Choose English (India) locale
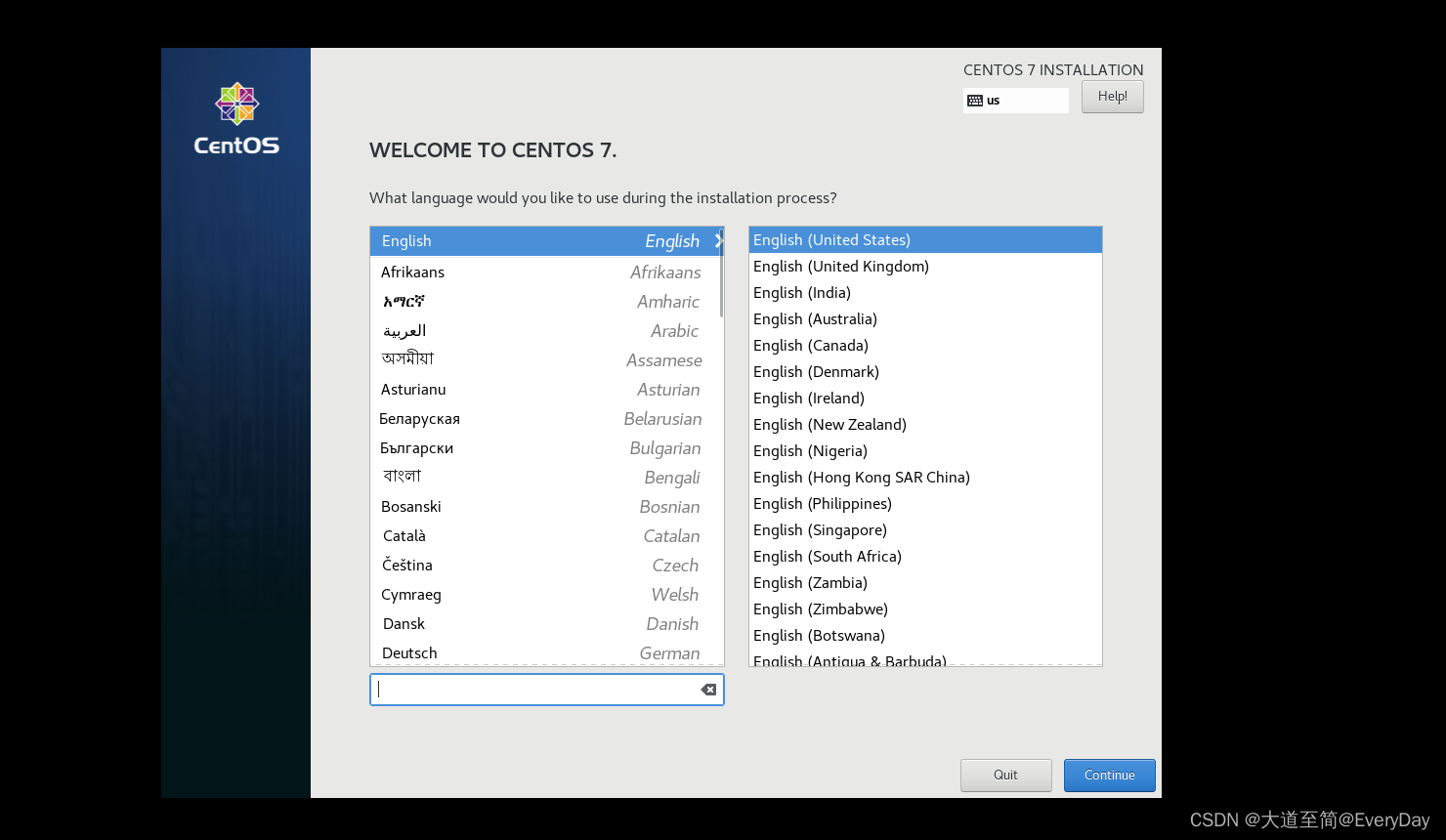 click(925, 293)
